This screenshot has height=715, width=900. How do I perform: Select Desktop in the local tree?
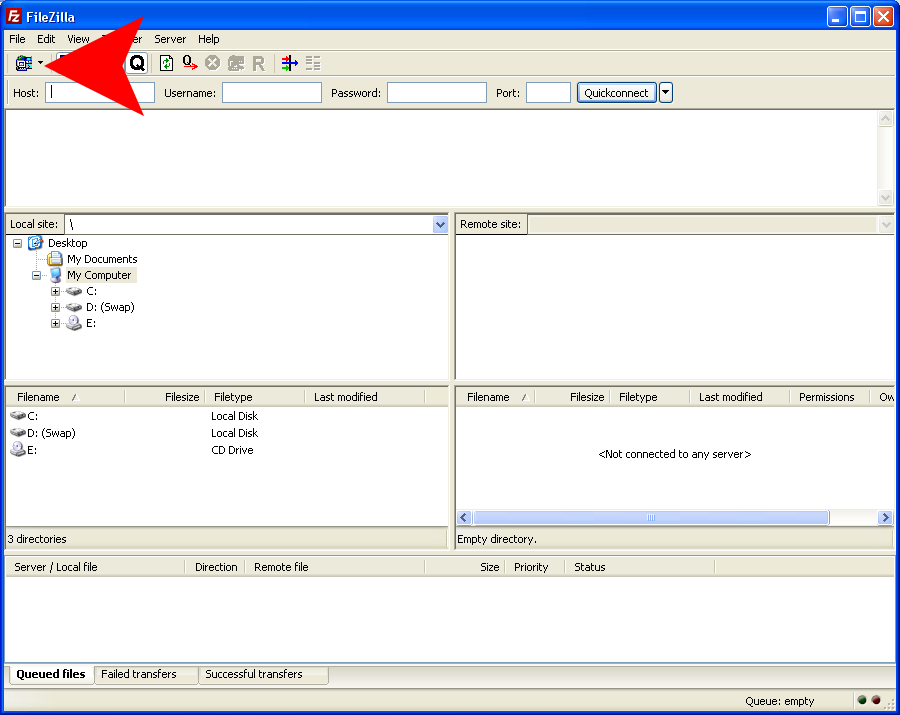pos(68,243)
